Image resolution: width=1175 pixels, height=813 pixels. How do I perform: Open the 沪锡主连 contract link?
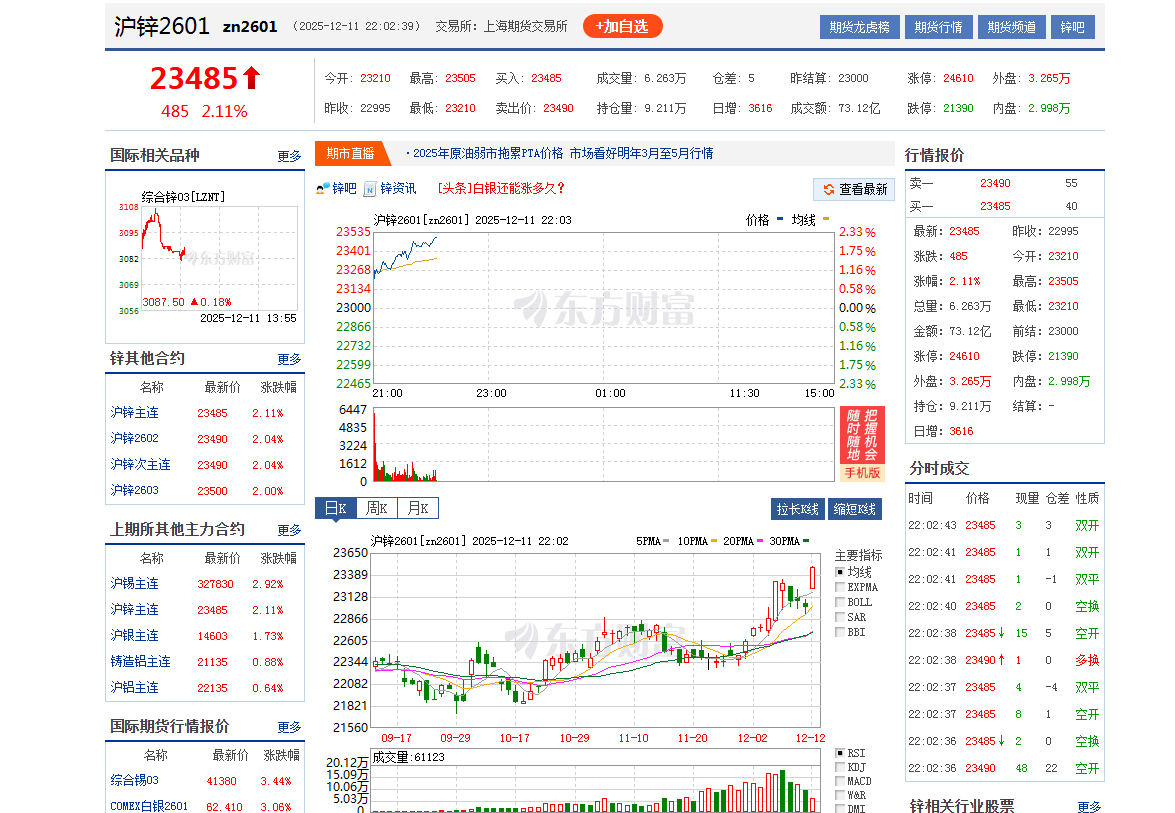click(135, 584)
